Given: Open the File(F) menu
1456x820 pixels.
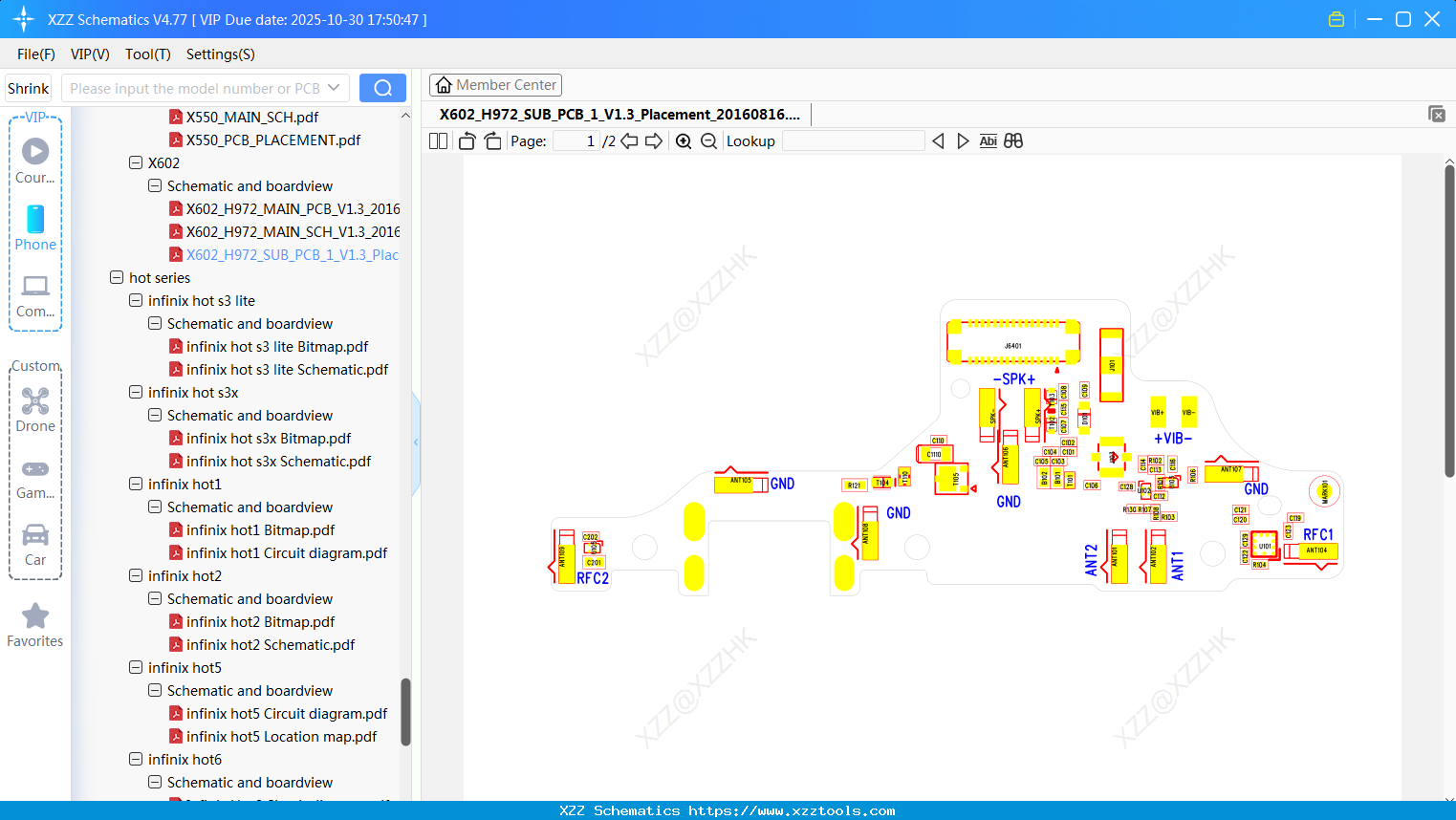Looking at the screenshot, I should (x=36, y=54).
